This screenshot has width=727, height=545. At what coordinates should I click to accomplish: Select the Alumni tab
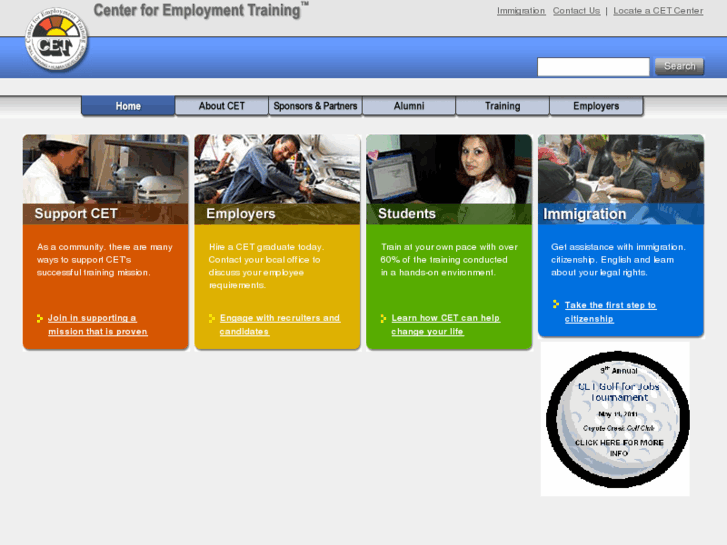point(409,106)
